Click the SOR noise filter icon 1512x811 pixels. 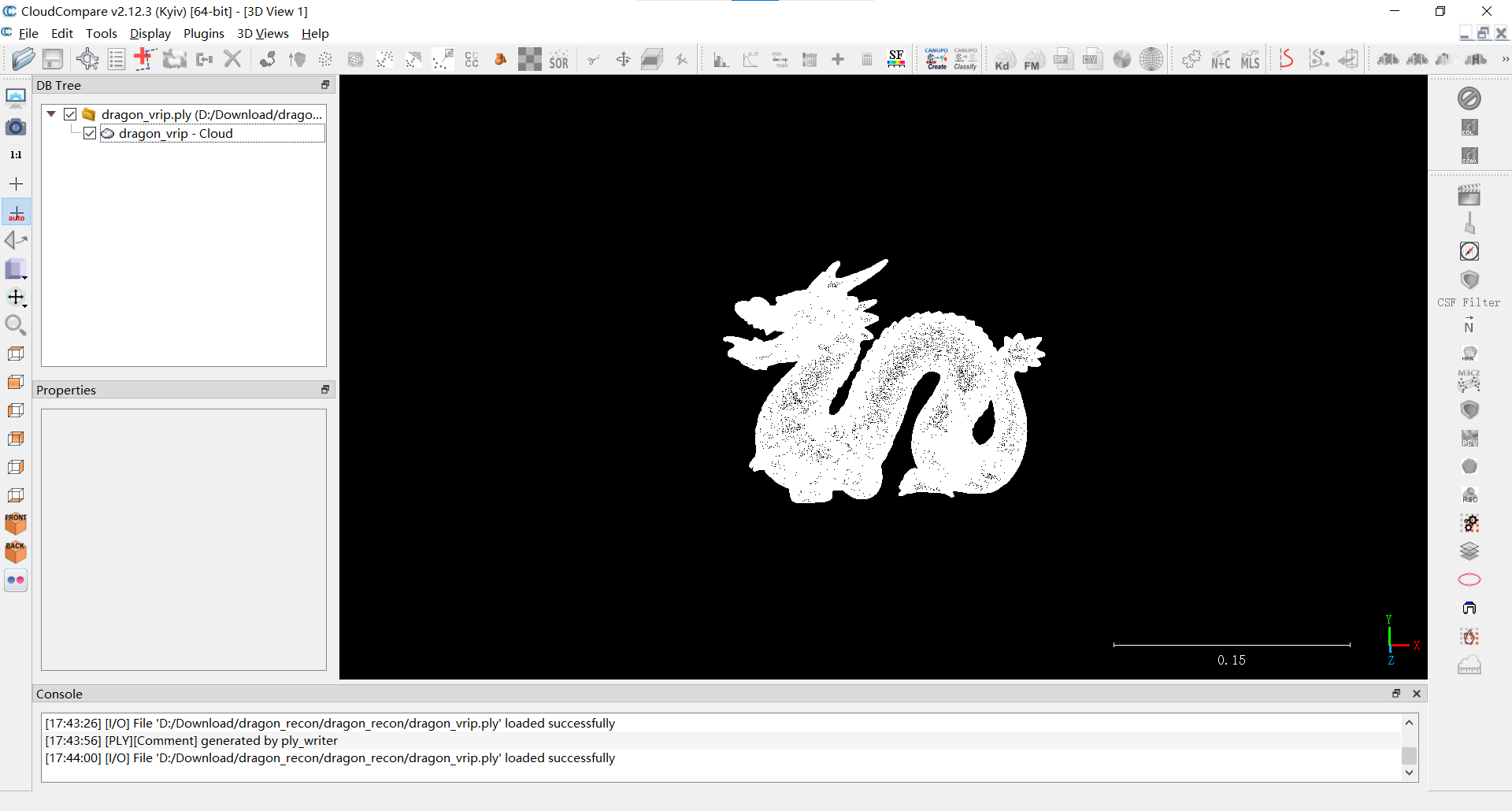coord(559,60)
